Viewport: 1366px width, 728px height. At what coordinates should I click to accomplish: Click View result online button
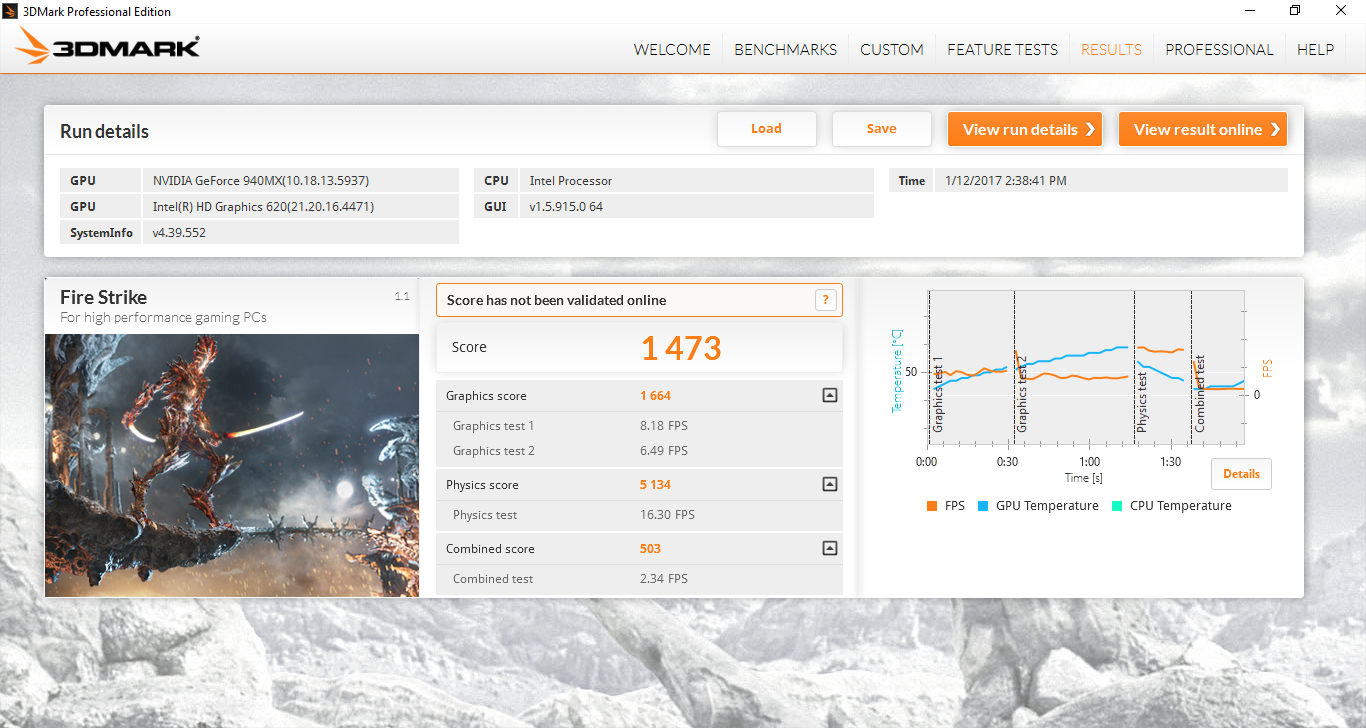(1203, 129)
